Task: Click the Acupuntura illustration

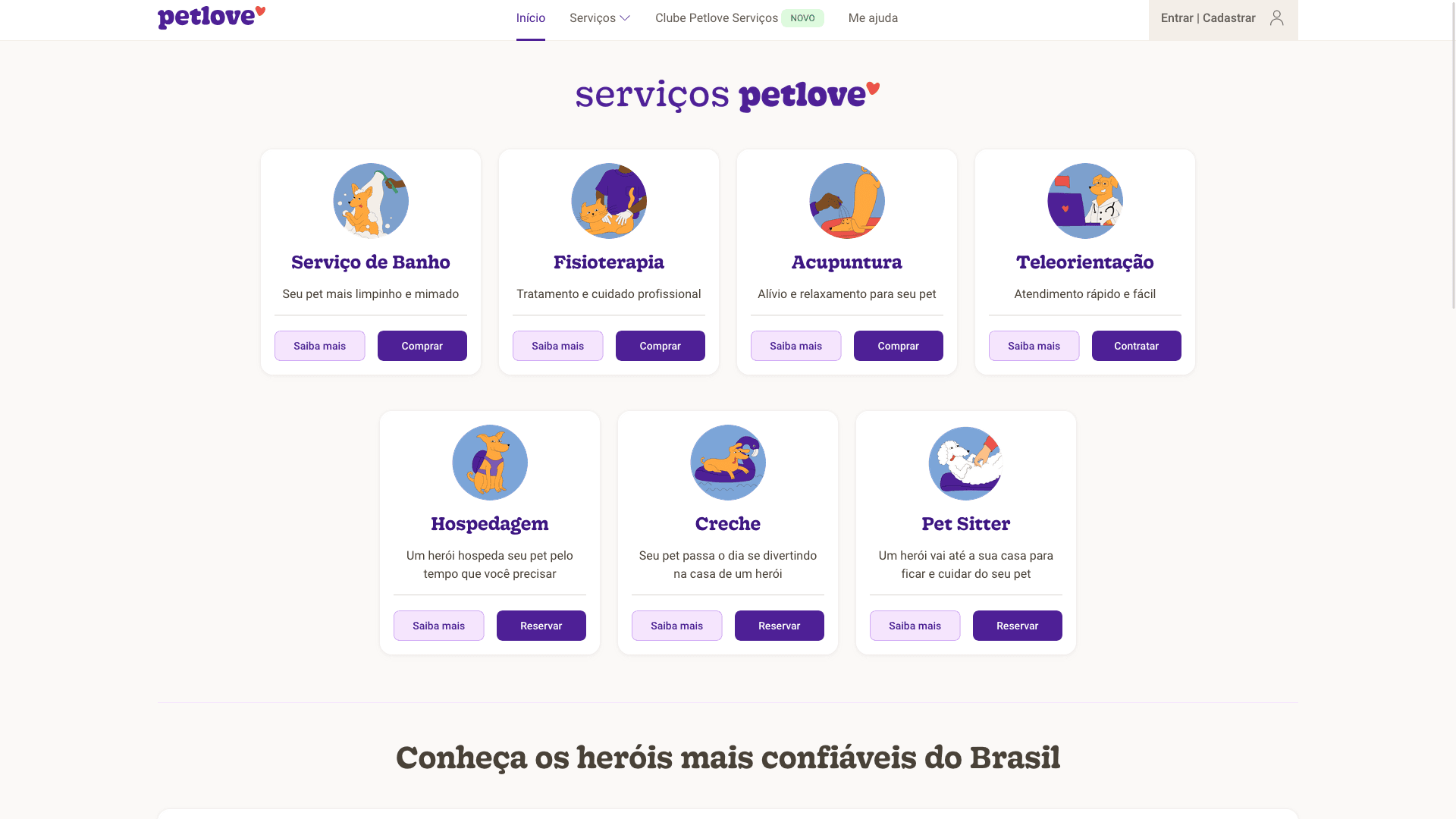Action: (x=846, y=201)
